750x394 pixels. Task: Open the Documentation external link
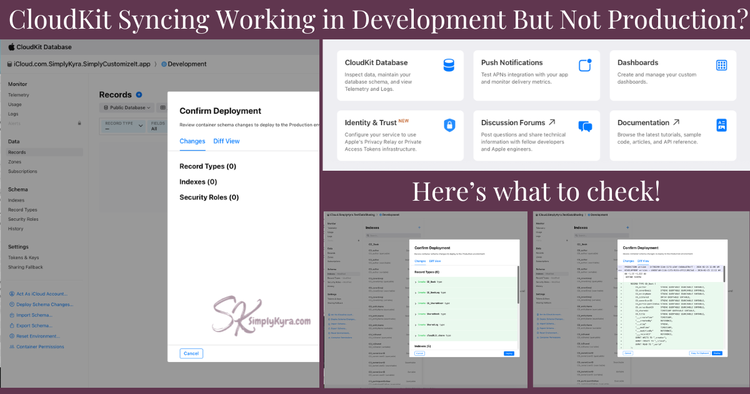coord(648,123)
